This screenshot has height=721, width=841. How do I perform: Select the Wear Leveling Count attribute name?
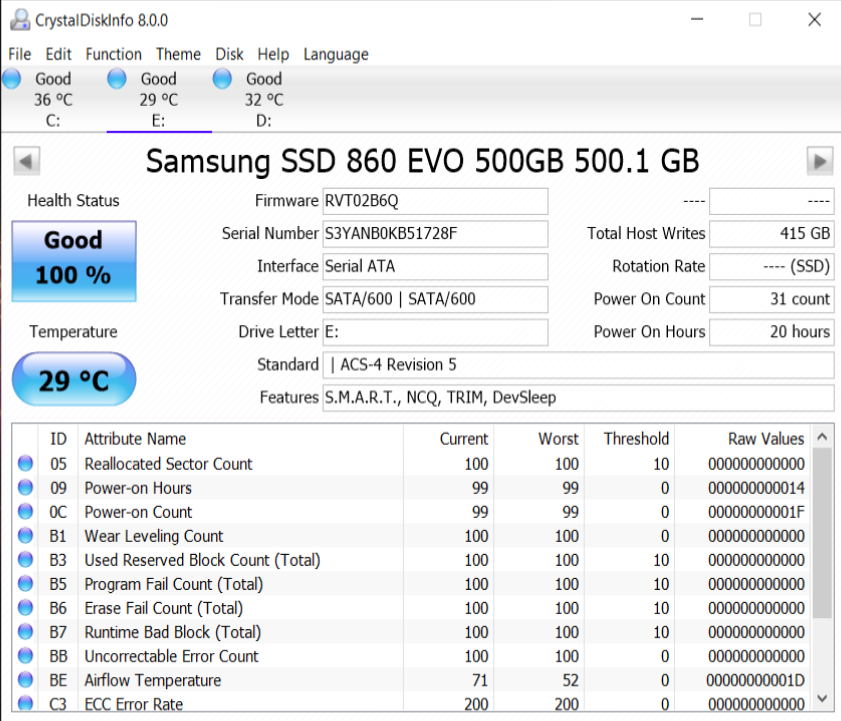coord(154,536)
